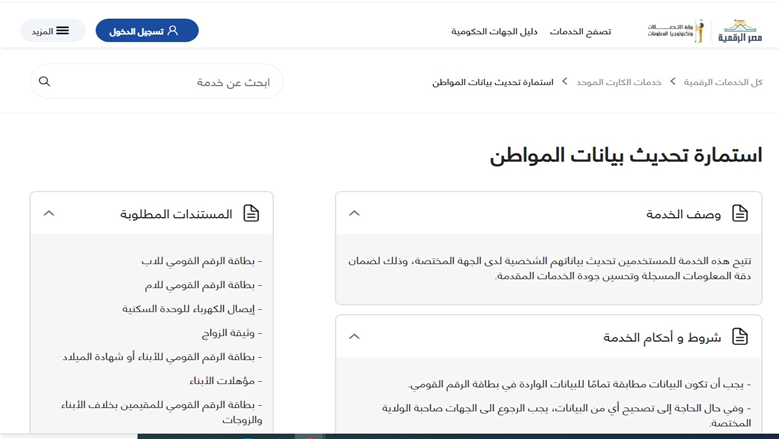Image resolution: width=779 pixels, height=439 pixels.
Task: Click the user icon in تسجيل الدخول button
Action: [x=172, y=31]
